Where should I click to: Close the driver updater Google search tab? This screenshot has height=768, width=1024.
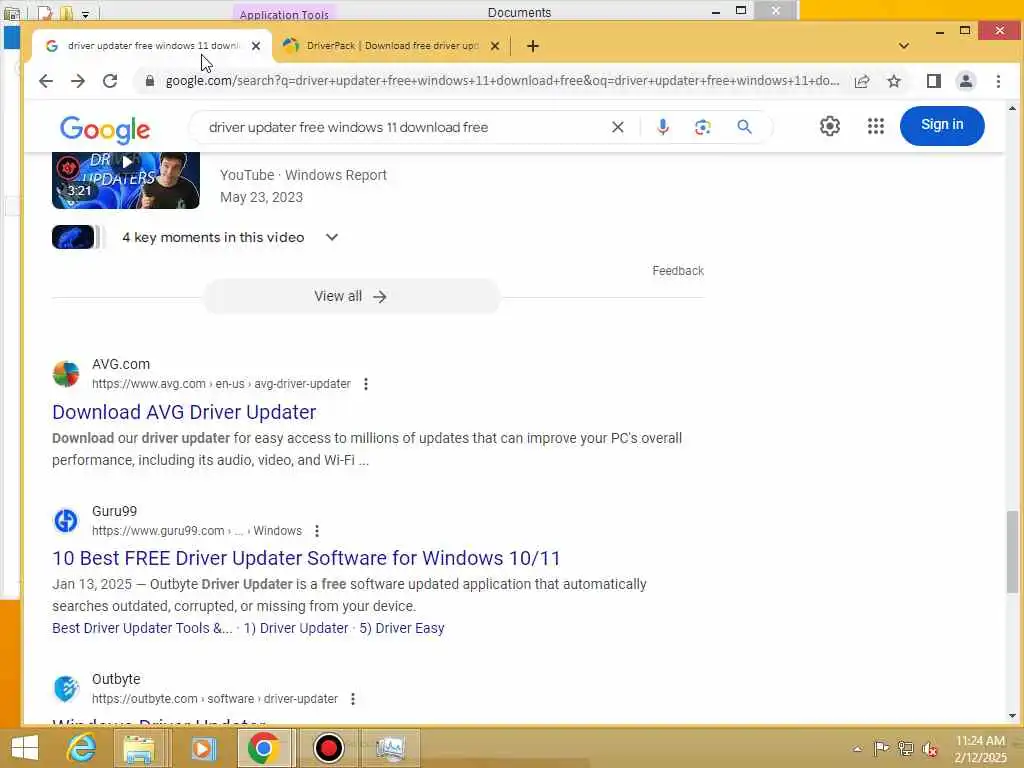tap(256, 46)
